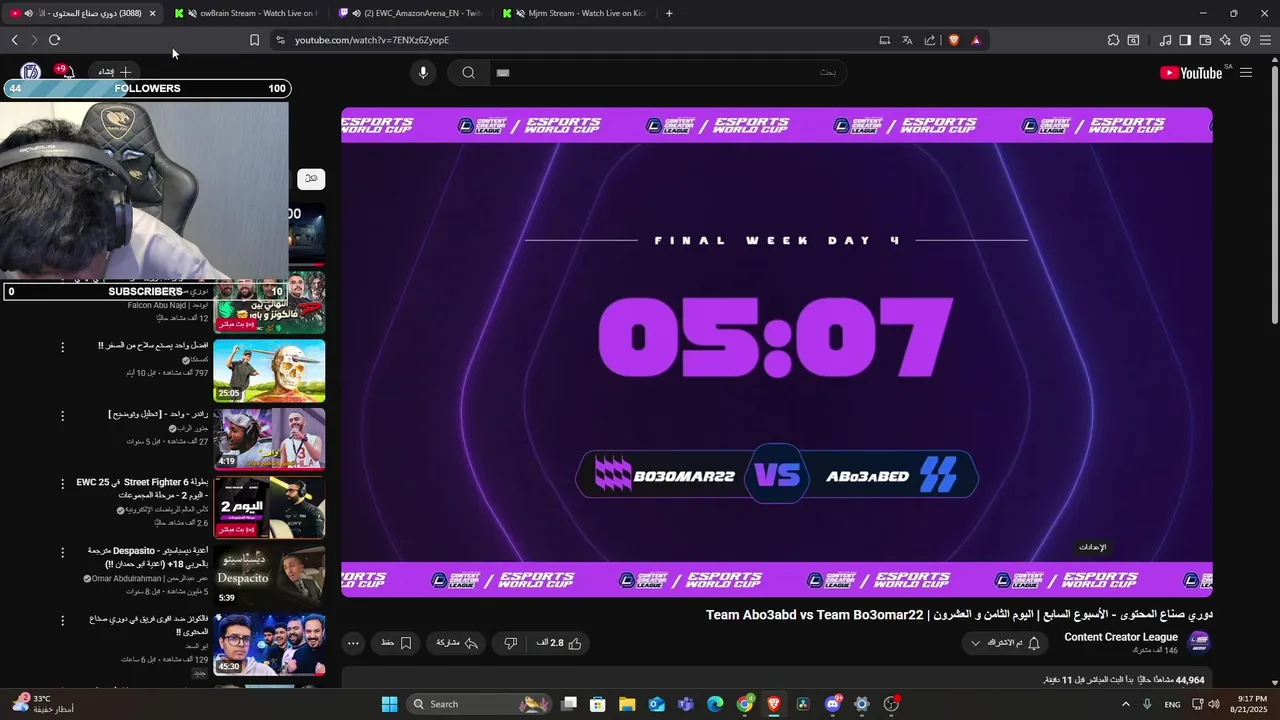Open the taskbar volume speaker icon
Screen dimensions: 1280x720
pyautogui.click(x=1214, y=704)
